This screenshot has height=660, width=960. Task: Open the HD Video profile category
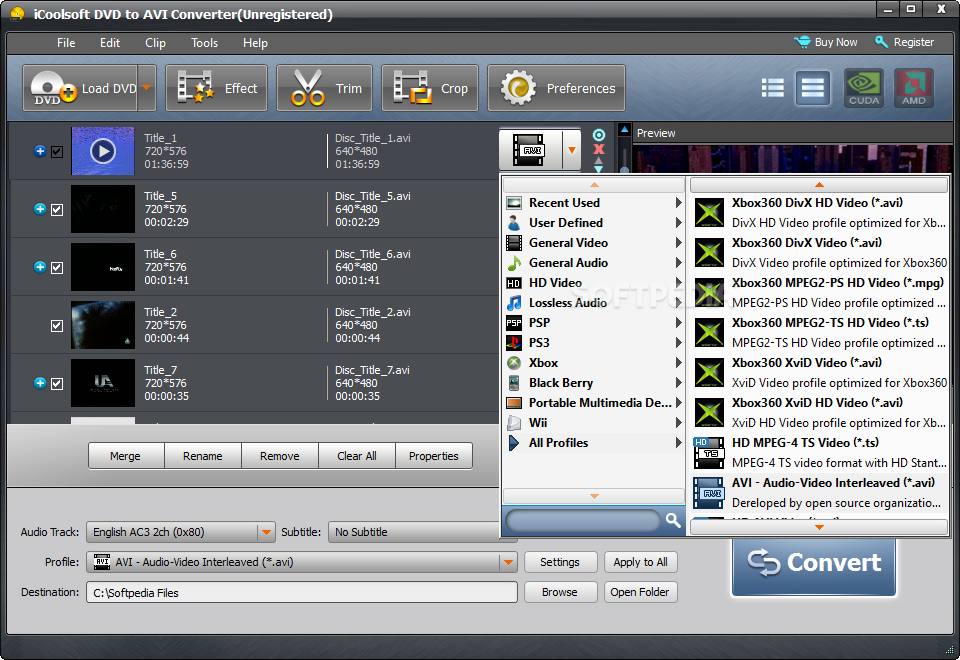click(594, 283)
